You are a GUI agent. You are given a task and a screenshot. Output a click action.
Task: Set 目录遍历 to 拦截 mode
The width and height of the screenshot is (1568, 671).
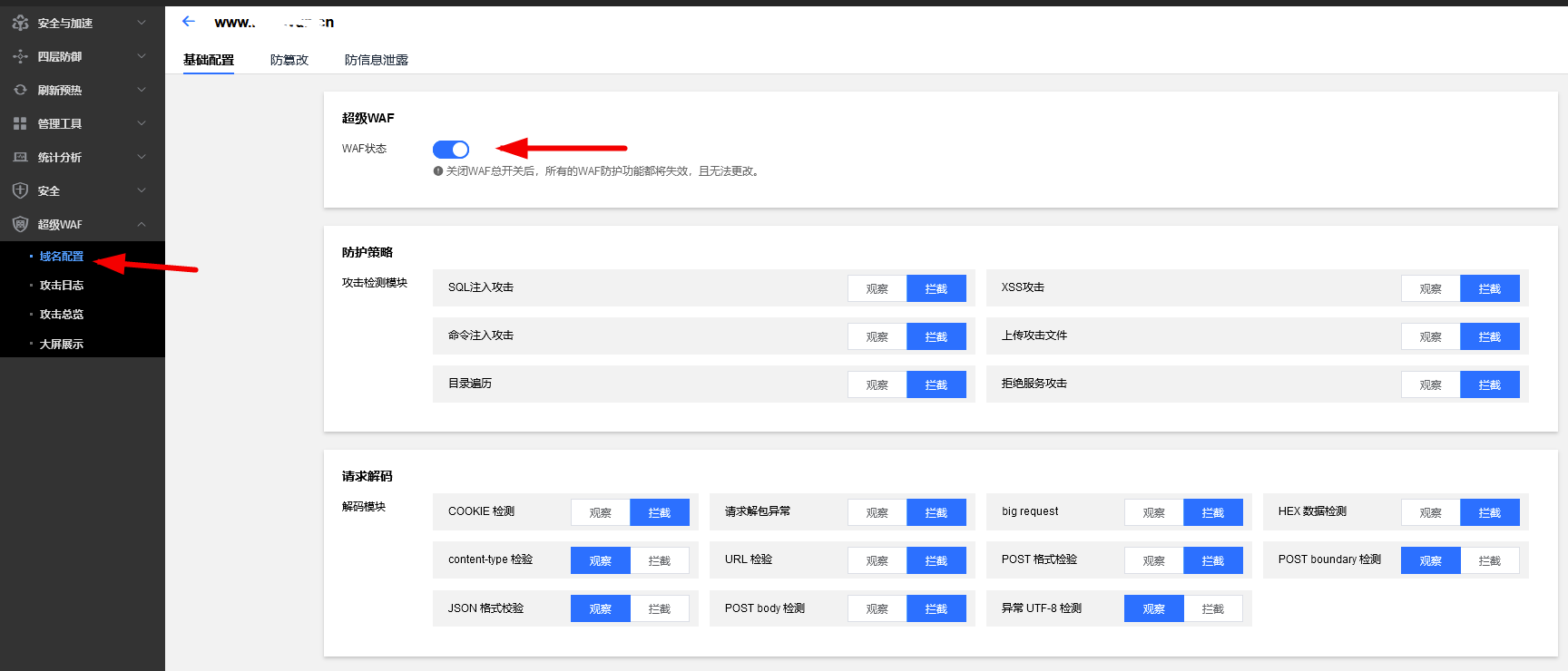(936, 384)
